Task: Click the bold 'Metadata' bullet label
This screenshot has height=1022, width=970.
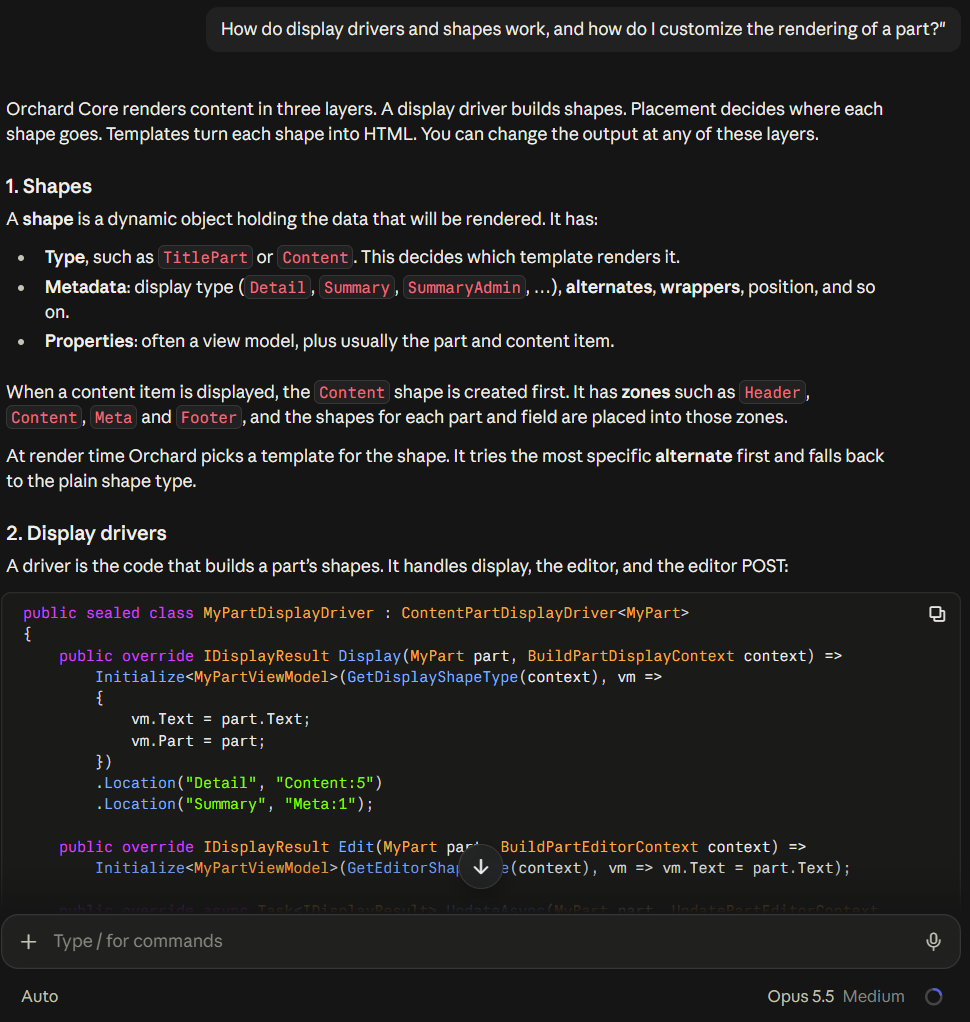Action: pyautogui.click(x=86, y=287)
